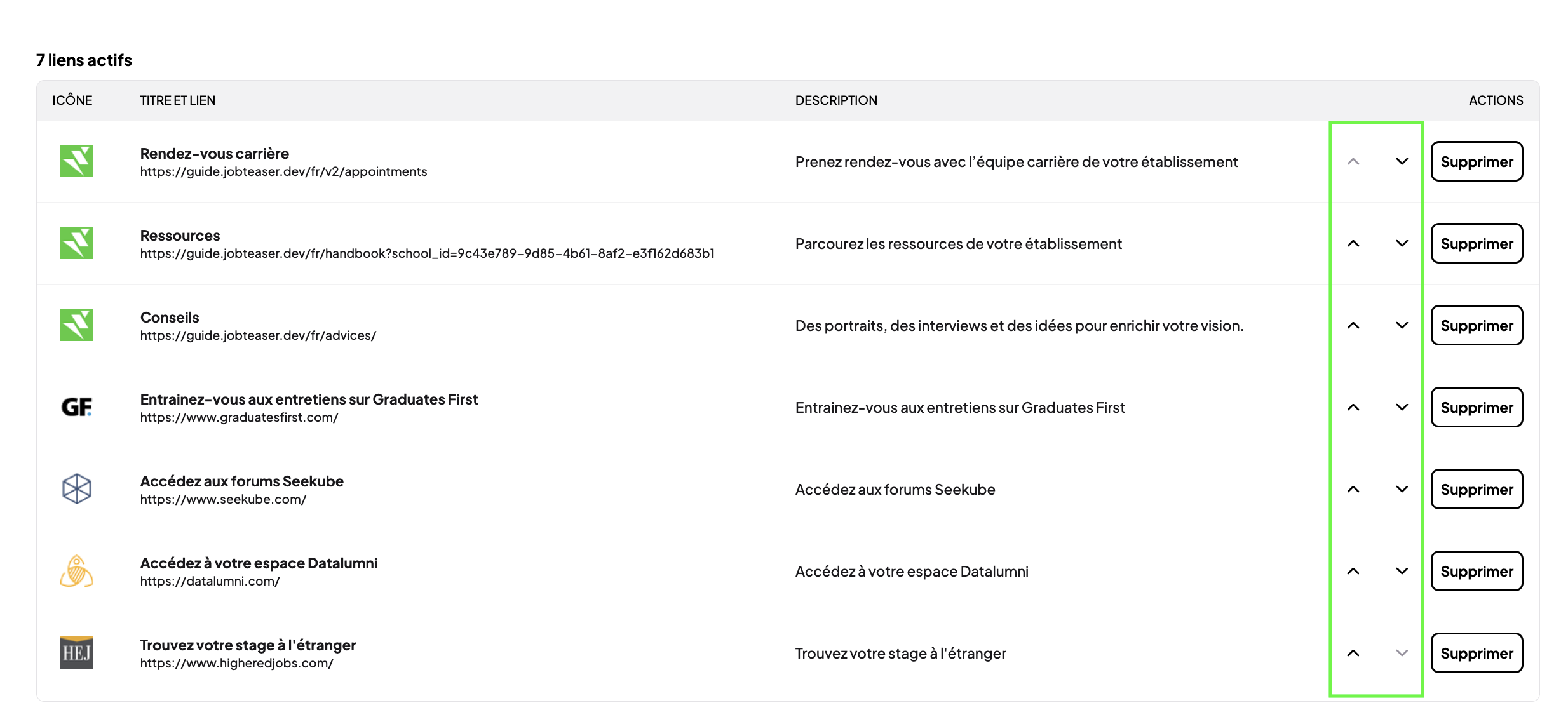Click the Seekube cube icon

76,489
